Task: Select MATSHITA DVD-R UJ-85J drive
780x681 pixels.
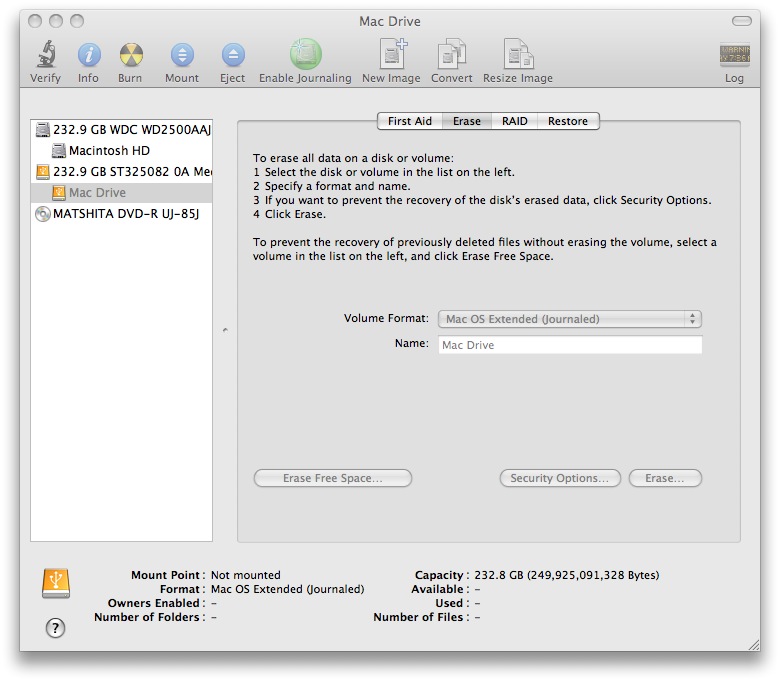Action: click(x=121, y=214)
